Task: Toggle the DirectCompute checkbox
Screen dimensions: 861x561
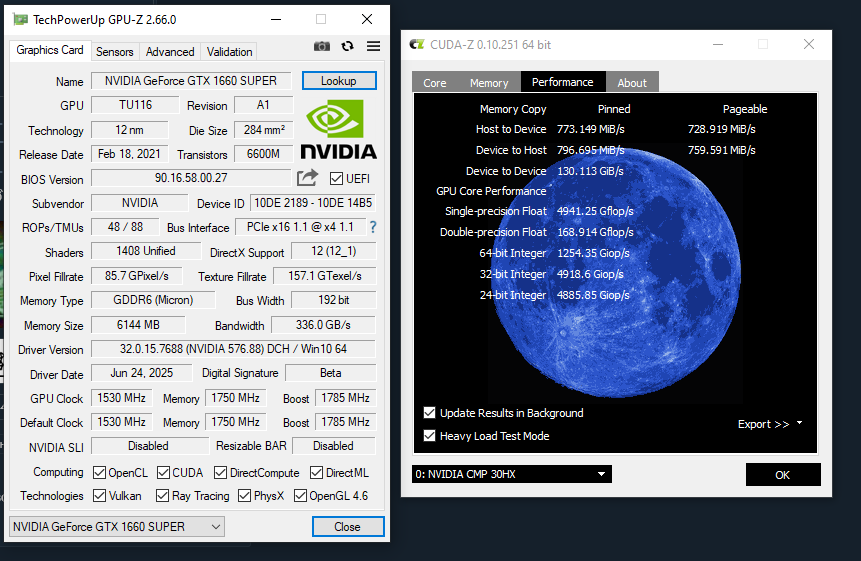Action: click(221, 473)
